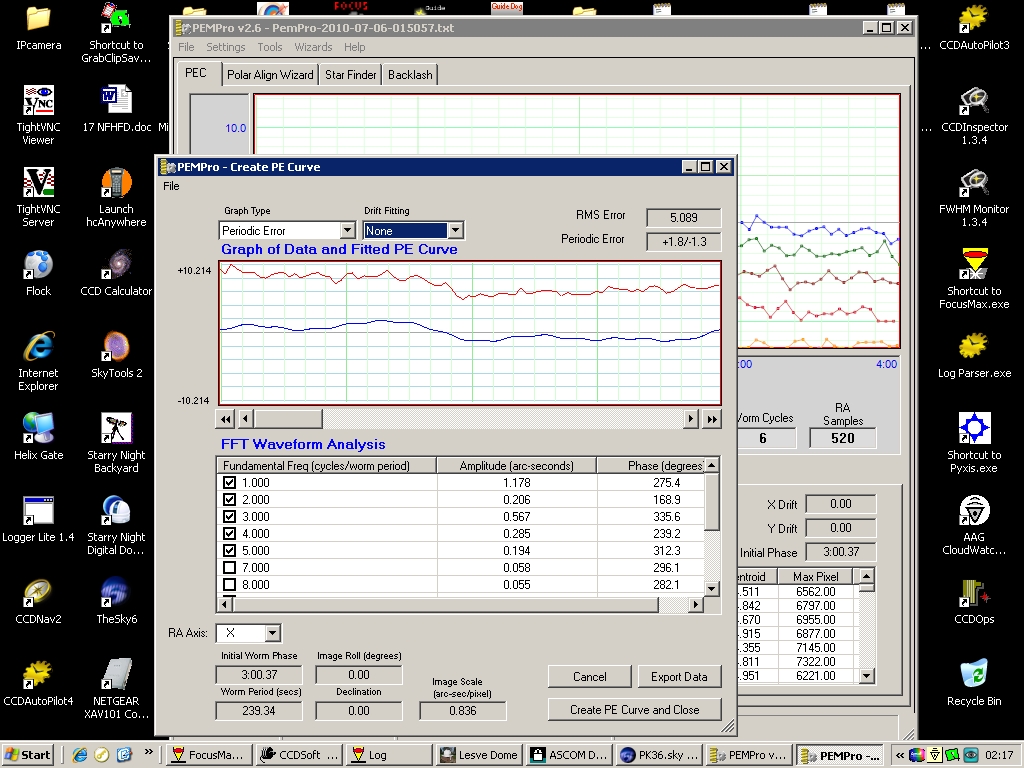
Task: Open NETGEAR XAV101 desktop icon
Action: pos(116,689)
